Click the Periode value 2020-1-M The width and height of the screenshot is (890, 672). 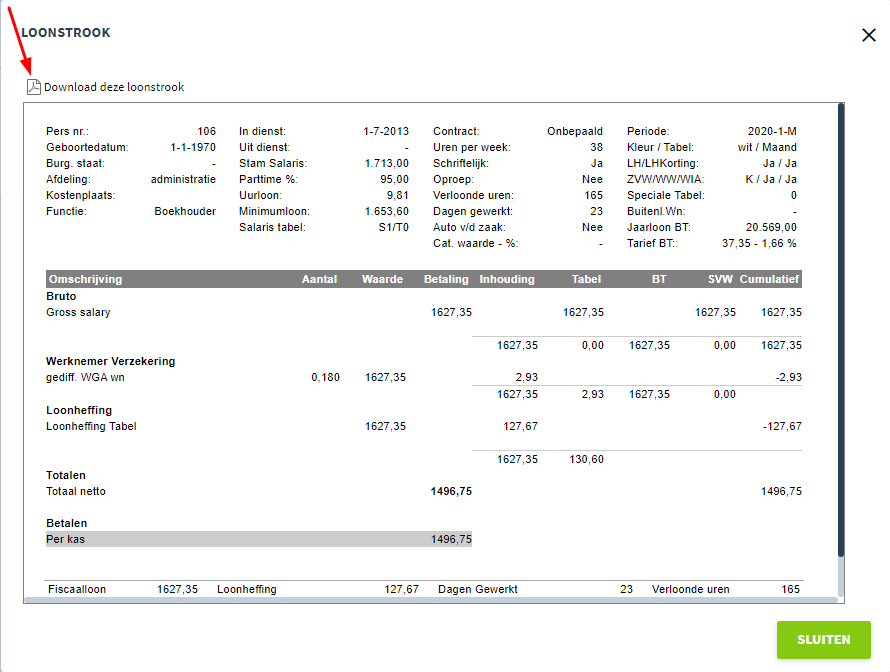[x=772, y=131]
